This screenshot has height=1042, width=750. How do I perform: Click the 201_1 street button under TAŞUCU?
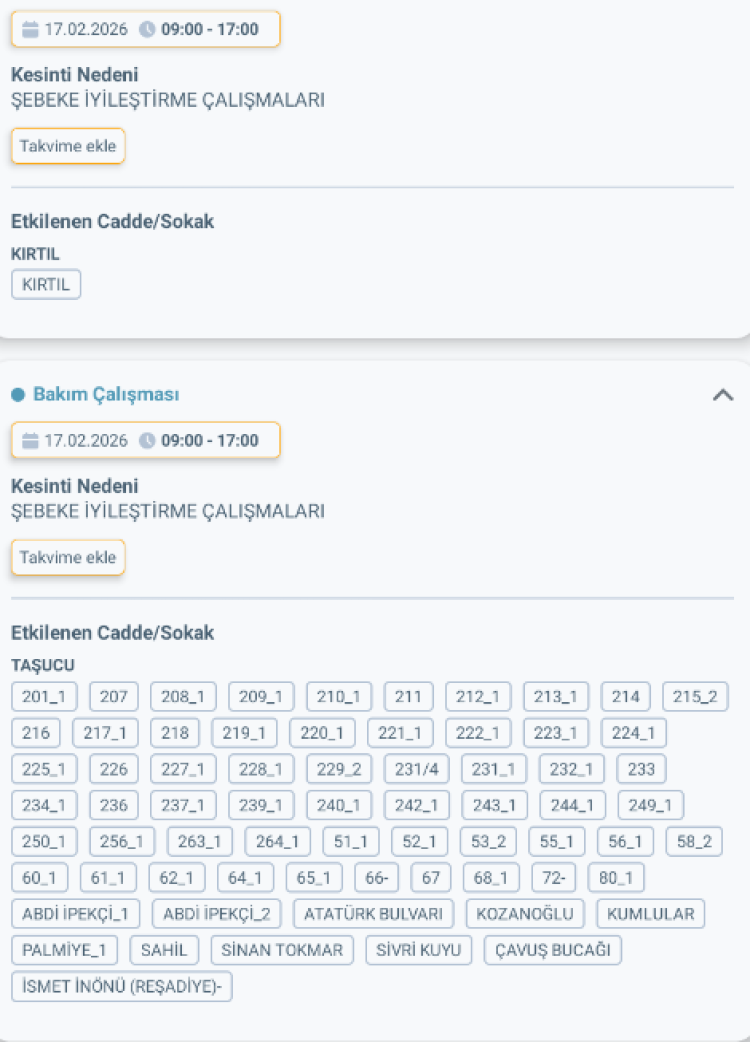click(x=43, y=696)
